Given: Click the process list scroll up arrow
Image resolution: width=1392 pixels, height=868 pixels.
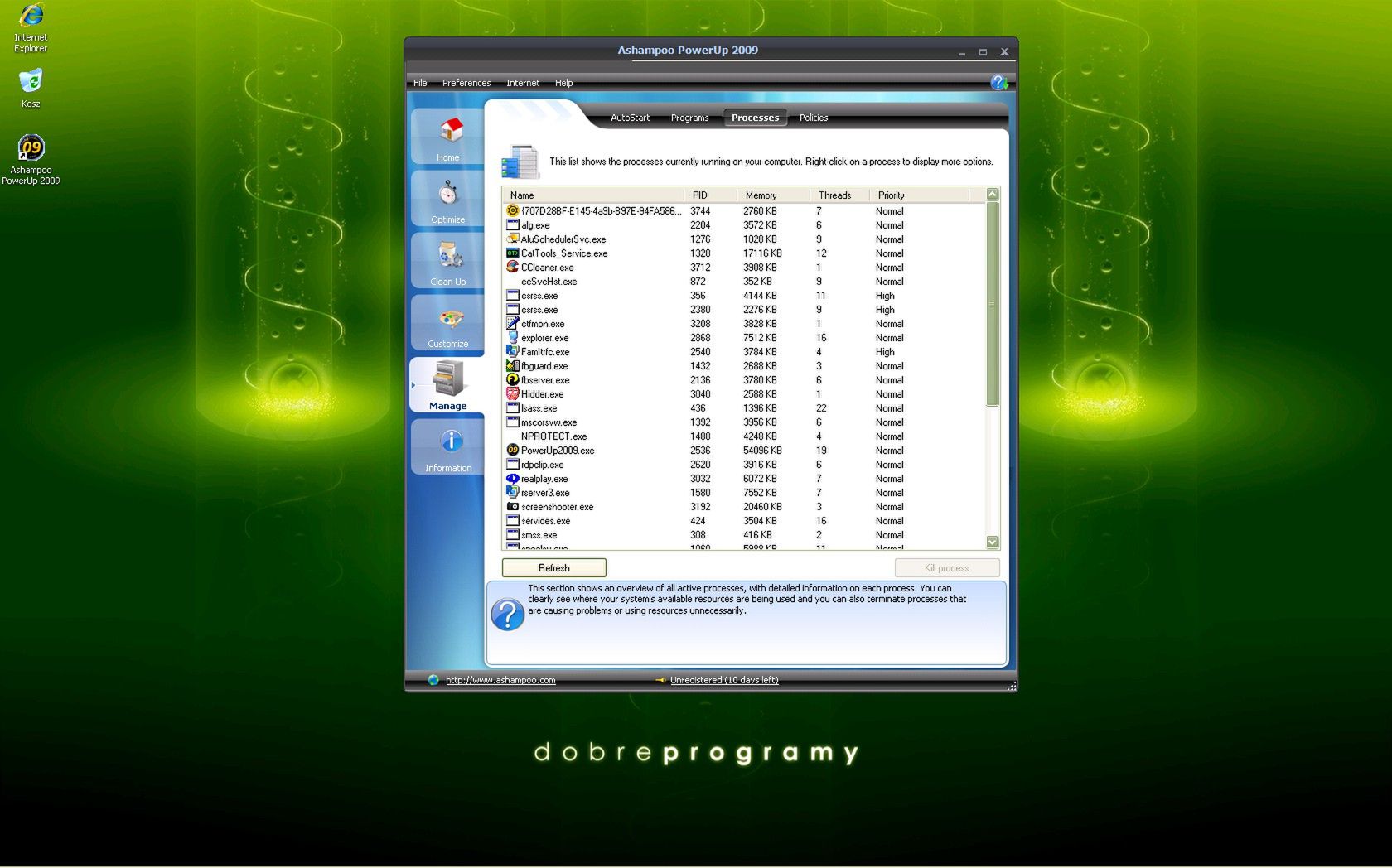Looking at the screenshot, I should point(993,195).
